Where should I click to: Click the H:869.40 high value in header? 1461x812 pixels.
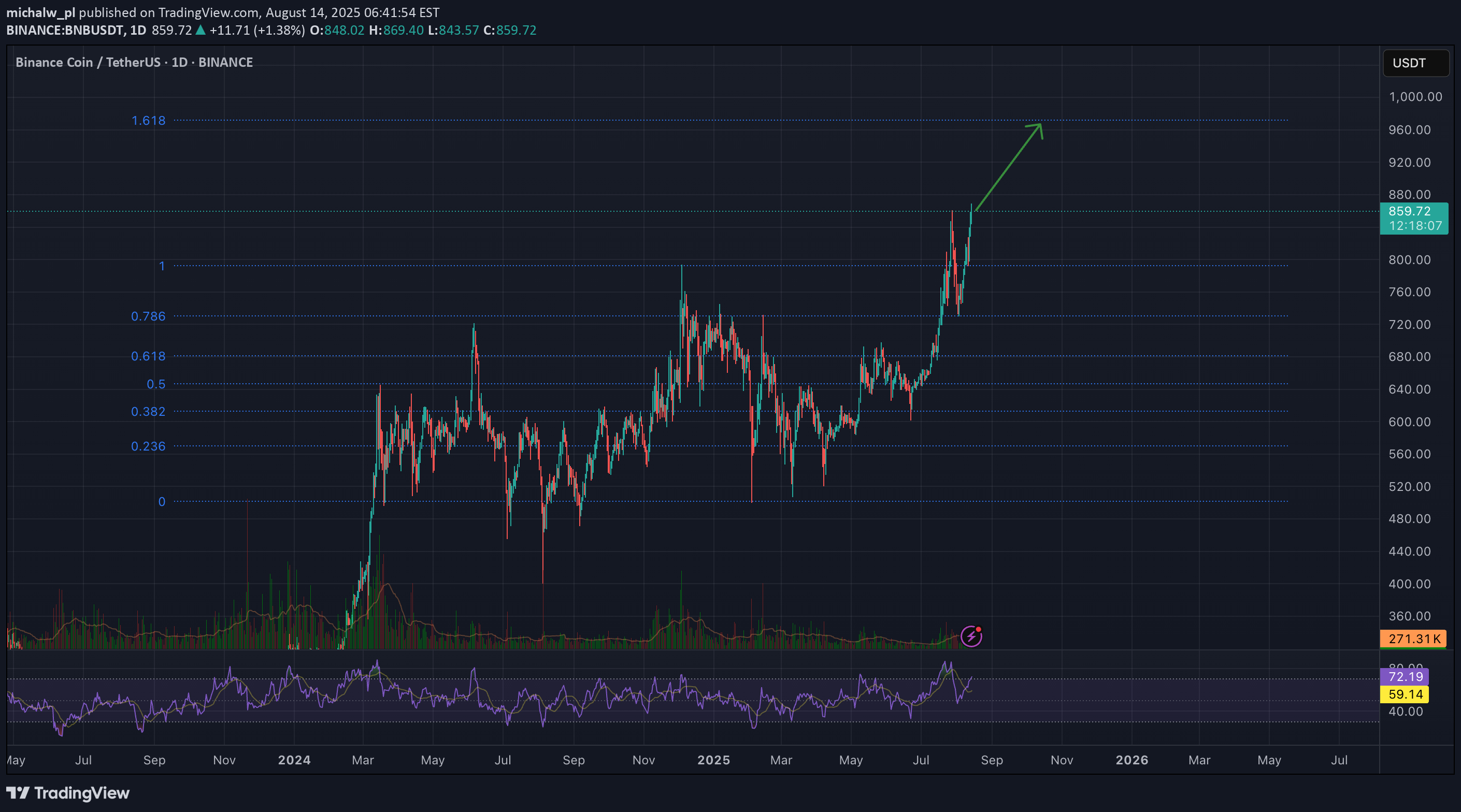tap(396, 30)
